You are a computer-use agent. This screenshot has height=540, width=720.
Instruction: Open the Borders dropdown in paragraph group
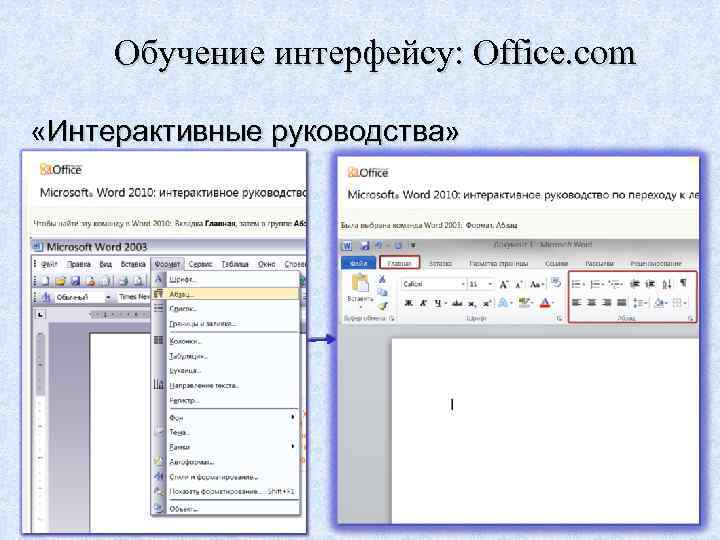(679, 303)
